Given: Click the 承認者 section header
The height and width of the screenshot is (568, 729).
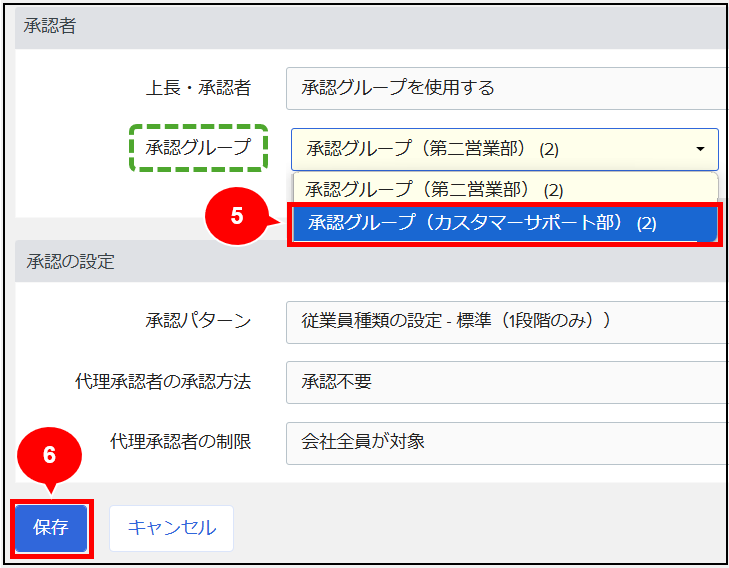Looking at the screenshot, I should click(50, 26).
